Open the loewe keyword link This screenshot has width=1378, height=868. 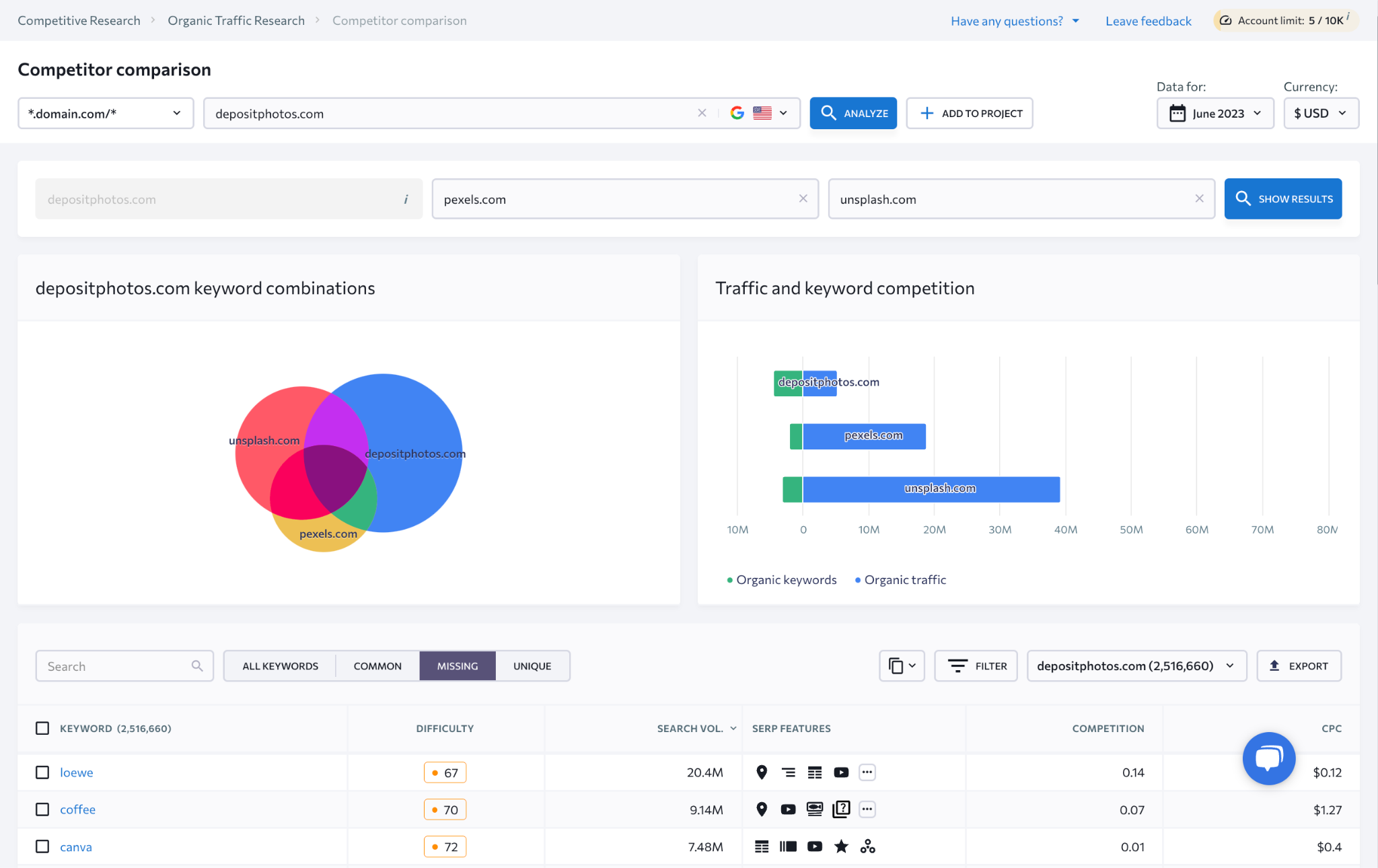pyautogui.click(x=77, y=772)
